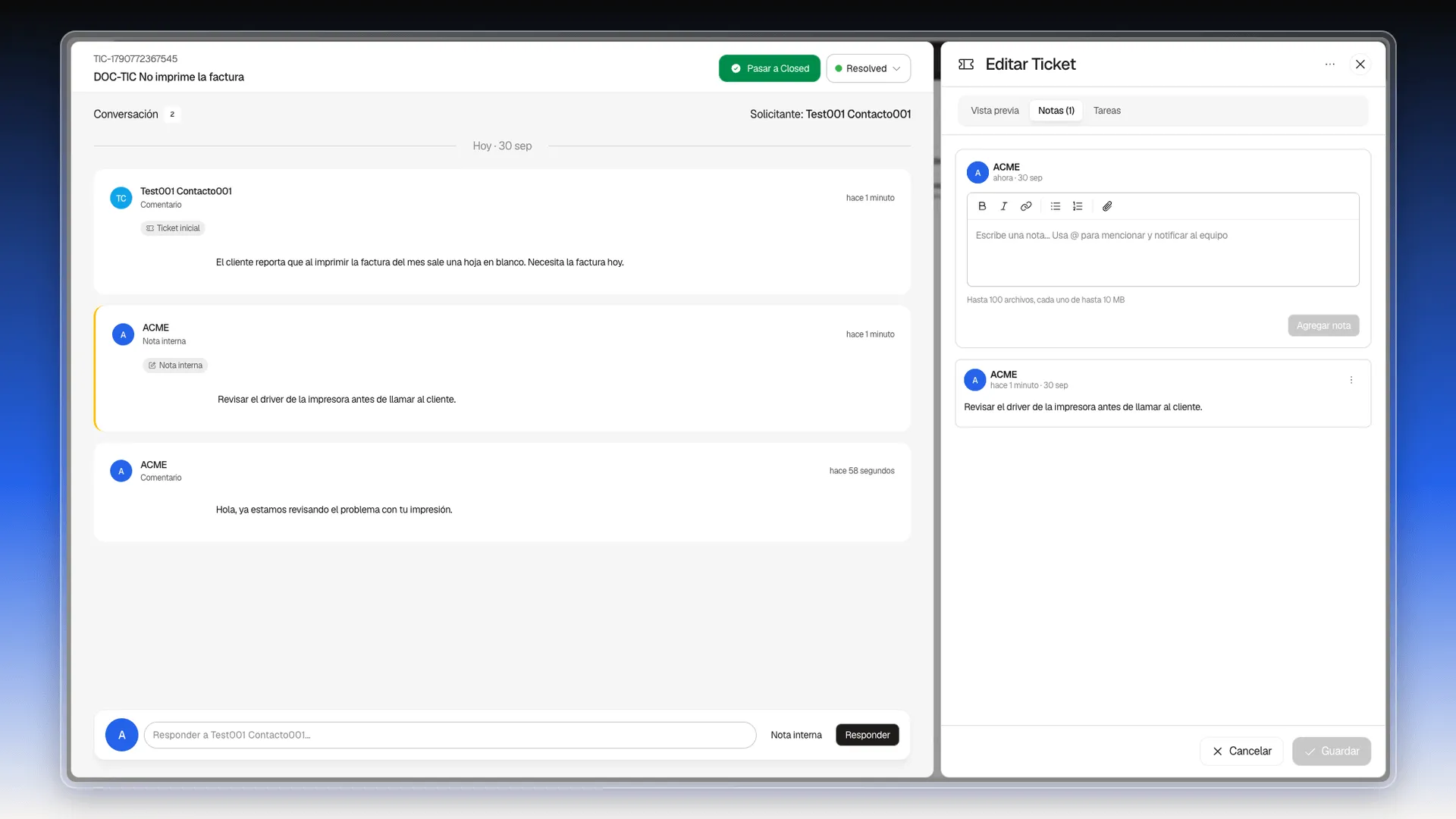Open the existing note's three-dot menu
Viewport: 1456px width, 819px height.
coord(1351,380)
